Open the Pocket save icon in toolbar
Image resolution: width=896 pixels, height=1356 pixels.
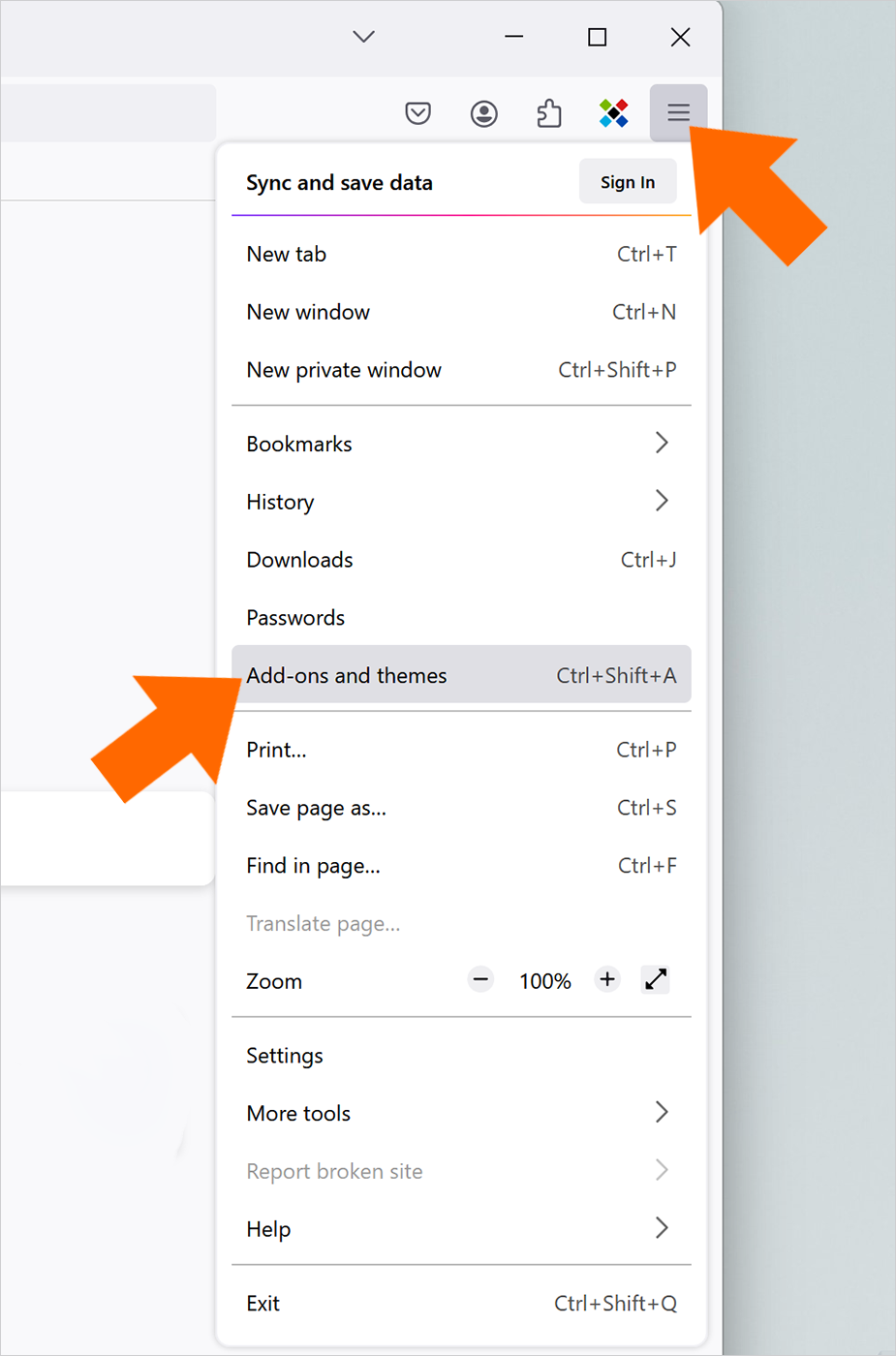417,113
